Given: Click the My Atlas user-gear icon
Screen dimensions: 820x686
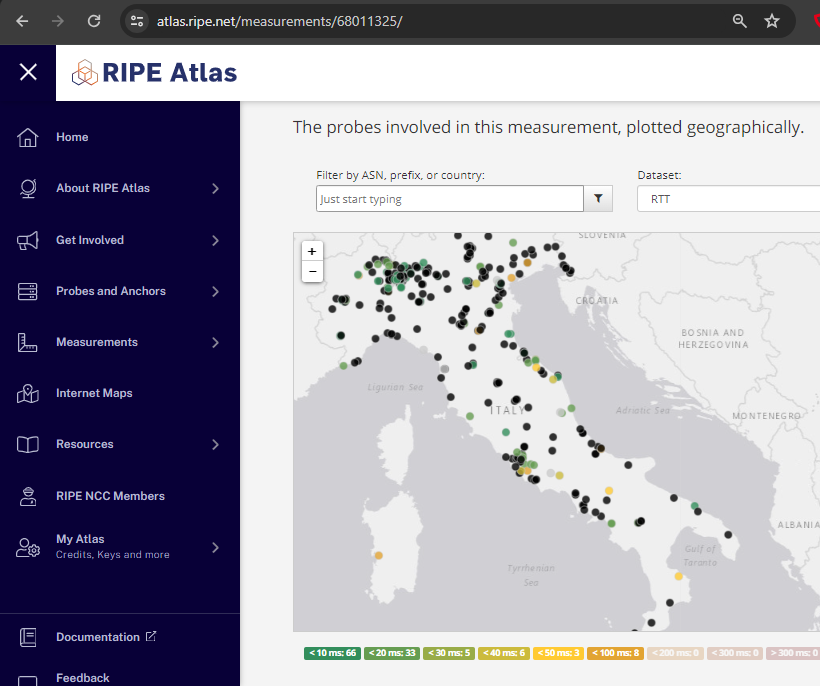Looking at the screenshot, I should coord(28,547).
